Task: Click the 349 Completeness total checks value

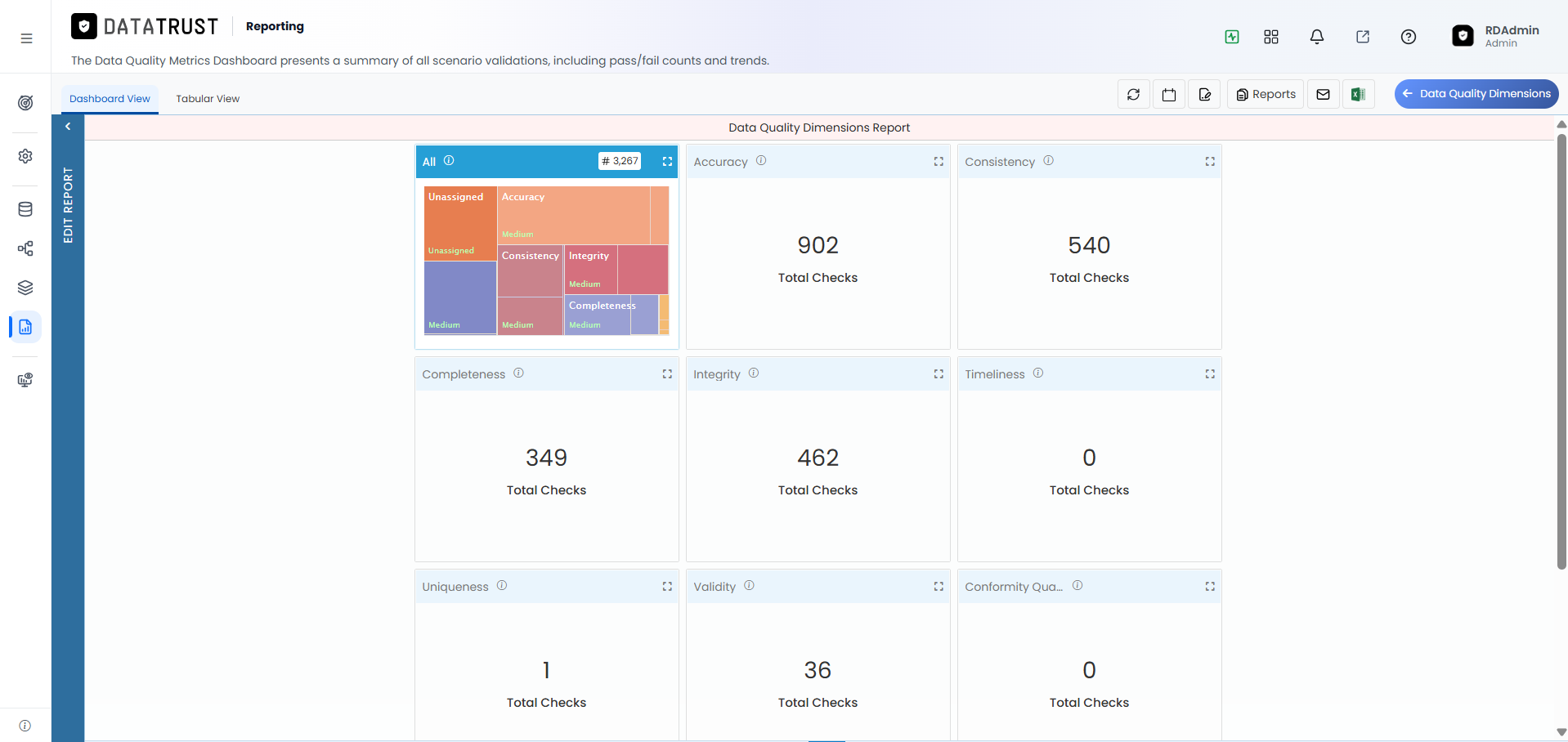Action: [x=546, y=458]
